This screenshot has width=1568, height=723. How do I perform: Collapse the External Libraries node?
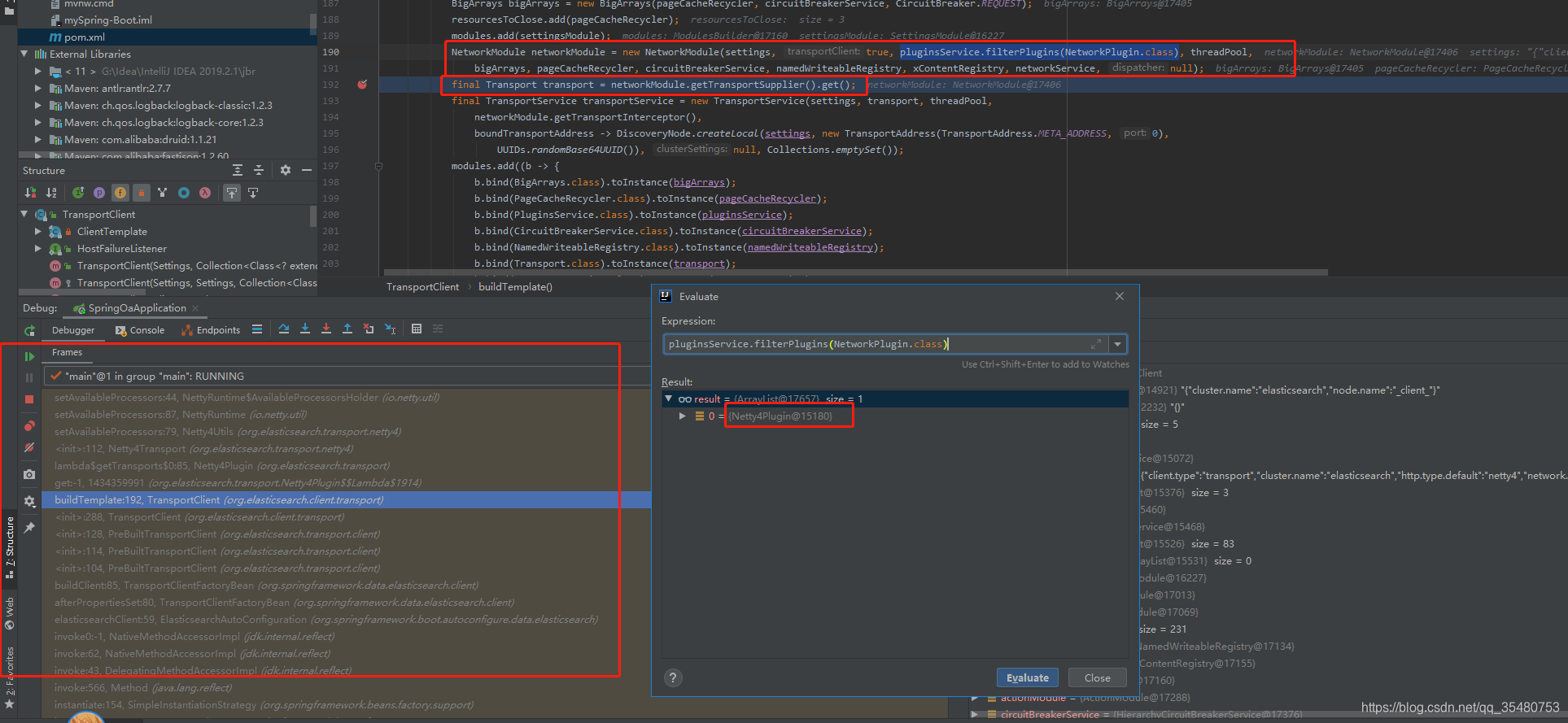(x=24, y=54)
